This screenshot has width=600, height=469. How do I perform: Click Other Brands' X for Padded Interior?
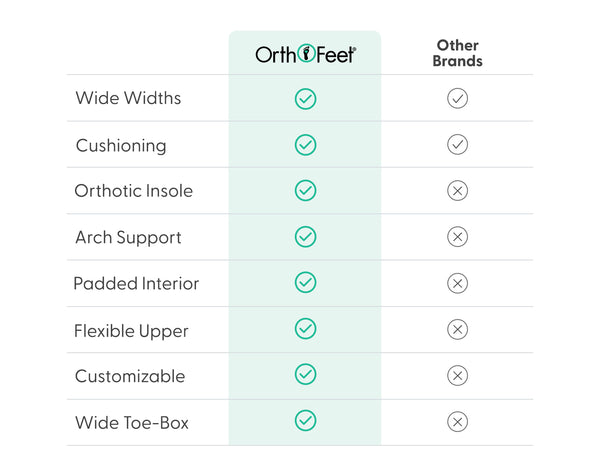click(457, 283)
